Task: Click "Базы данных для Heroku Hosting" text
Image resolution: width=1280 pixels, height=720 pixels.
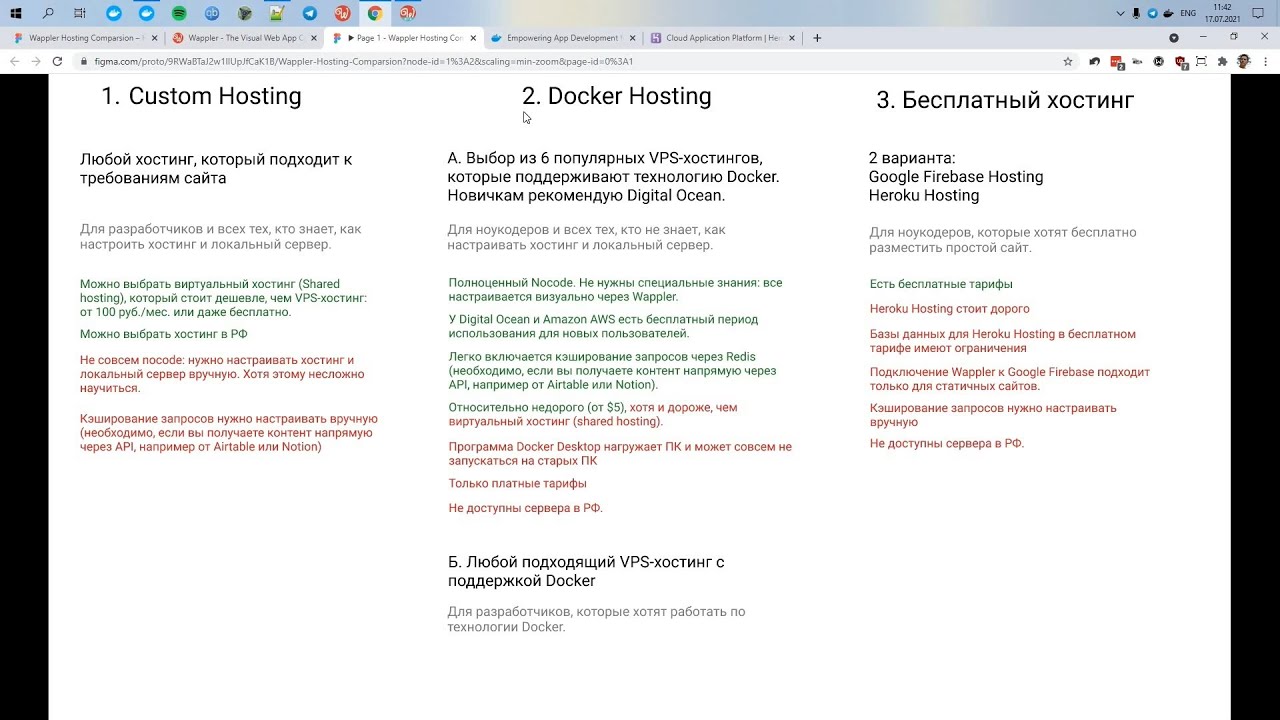Action: (x=1003, y=341)
